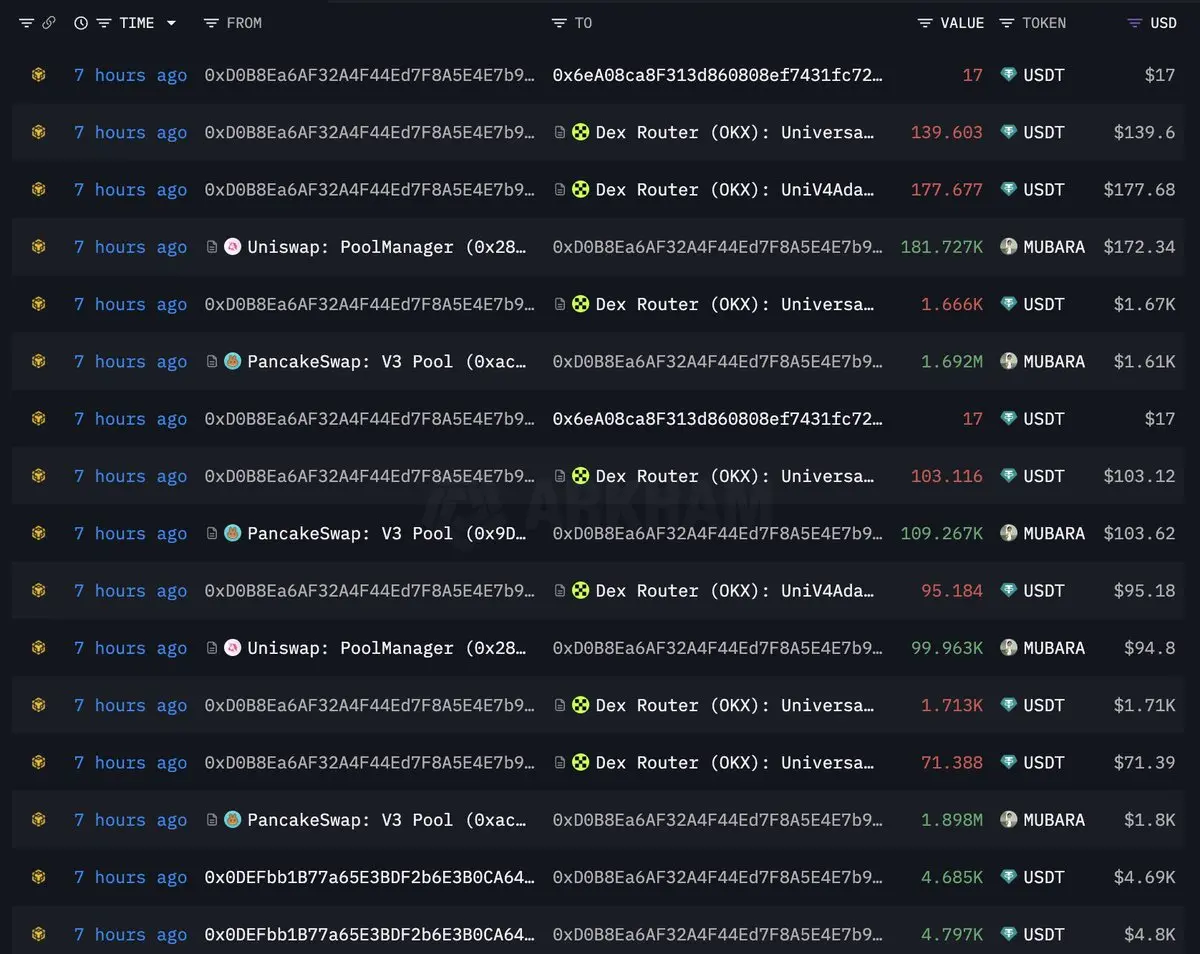
Task: Open the 0xD0B8Ea6A sender address in the 71.388 row
Action: 369,762
